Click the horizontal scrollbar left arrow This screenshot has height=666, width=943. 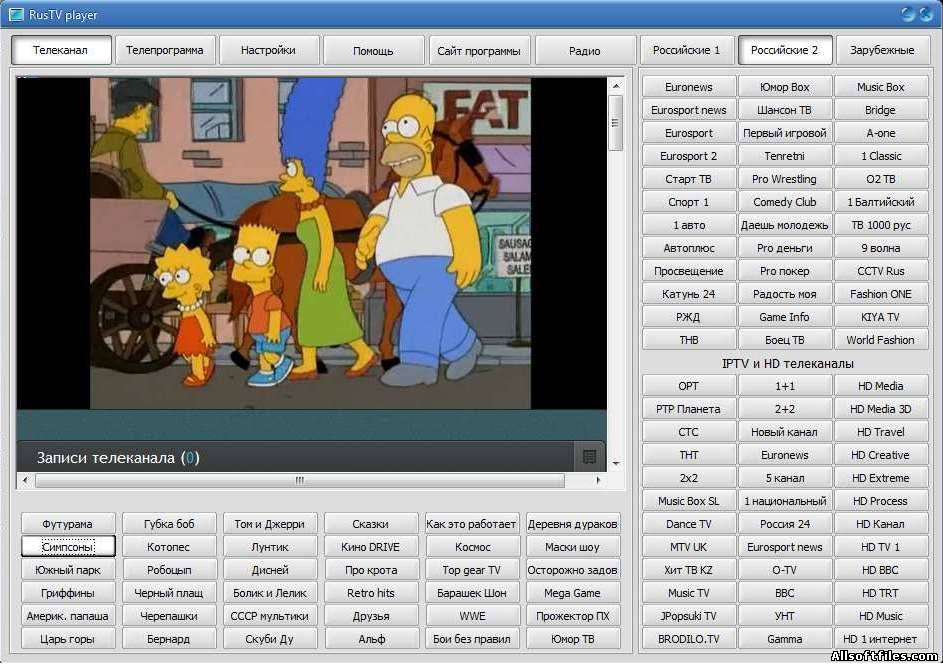25,480
